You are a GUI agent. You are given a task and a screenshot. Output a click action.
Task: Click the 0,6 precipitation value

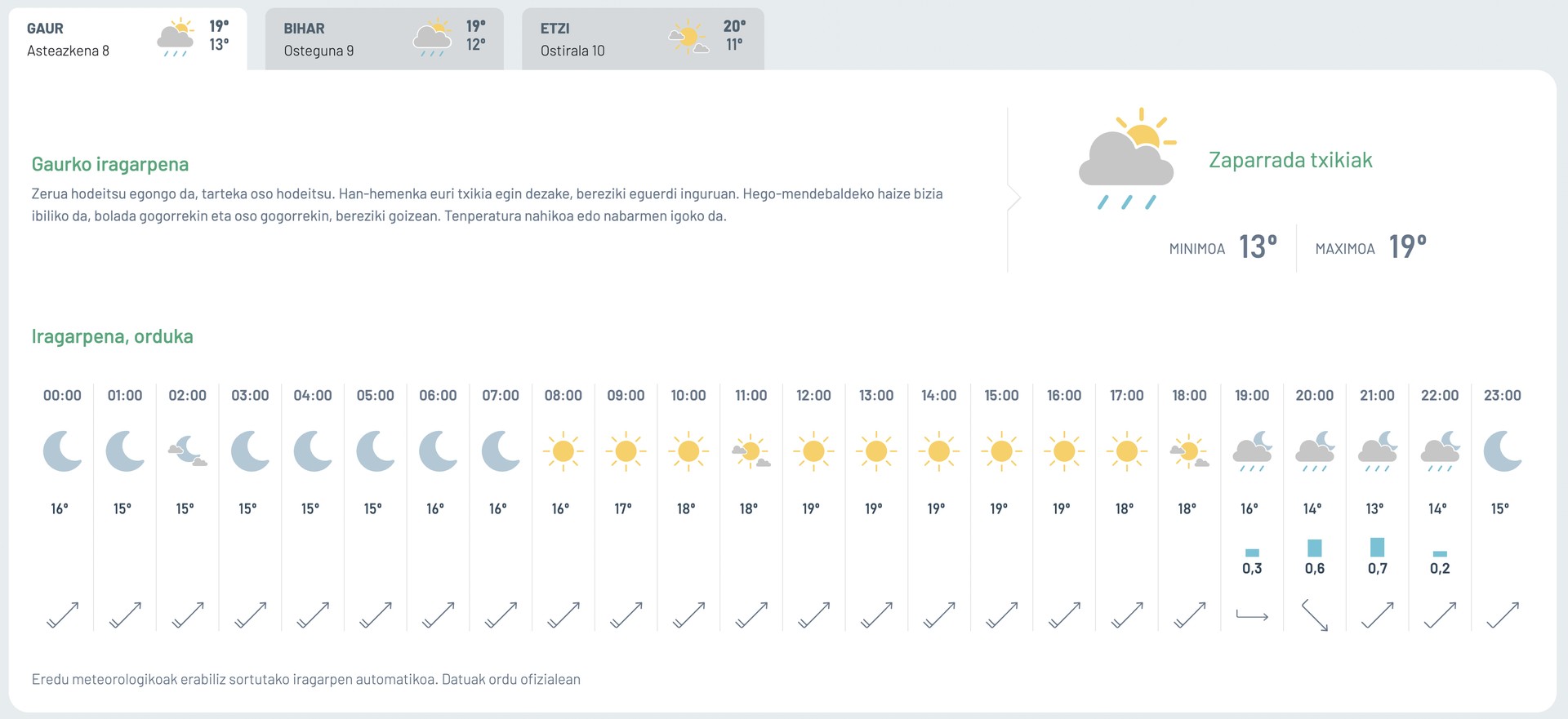(1315, 569)
